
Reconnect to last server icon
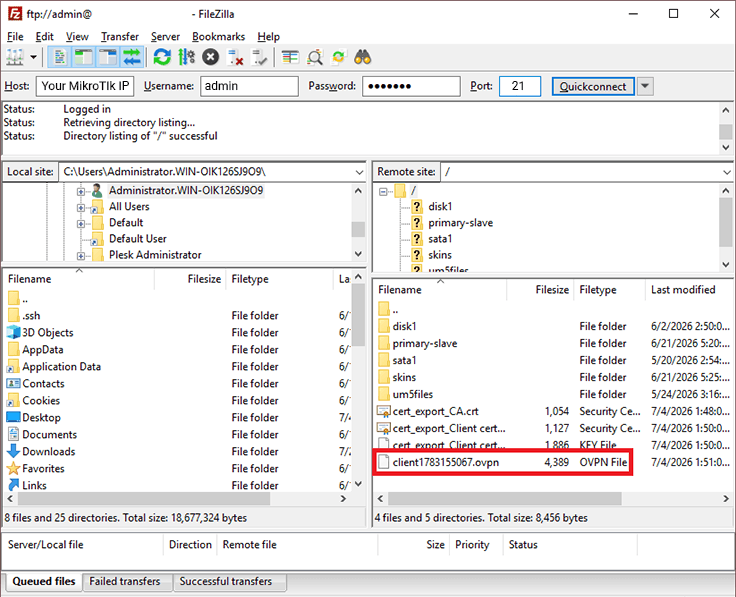pos(260,58)
